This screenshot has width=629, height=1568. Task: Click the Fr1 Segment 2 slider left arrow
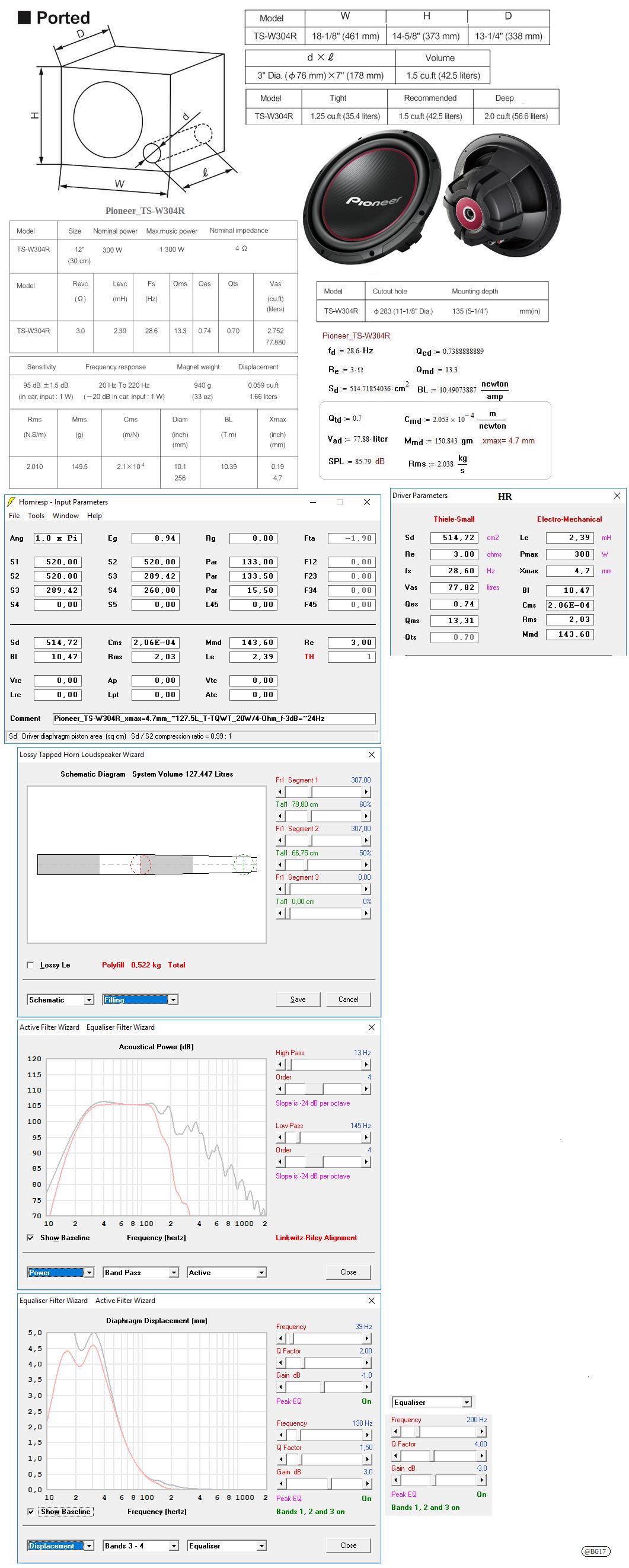tap(280, 841)
